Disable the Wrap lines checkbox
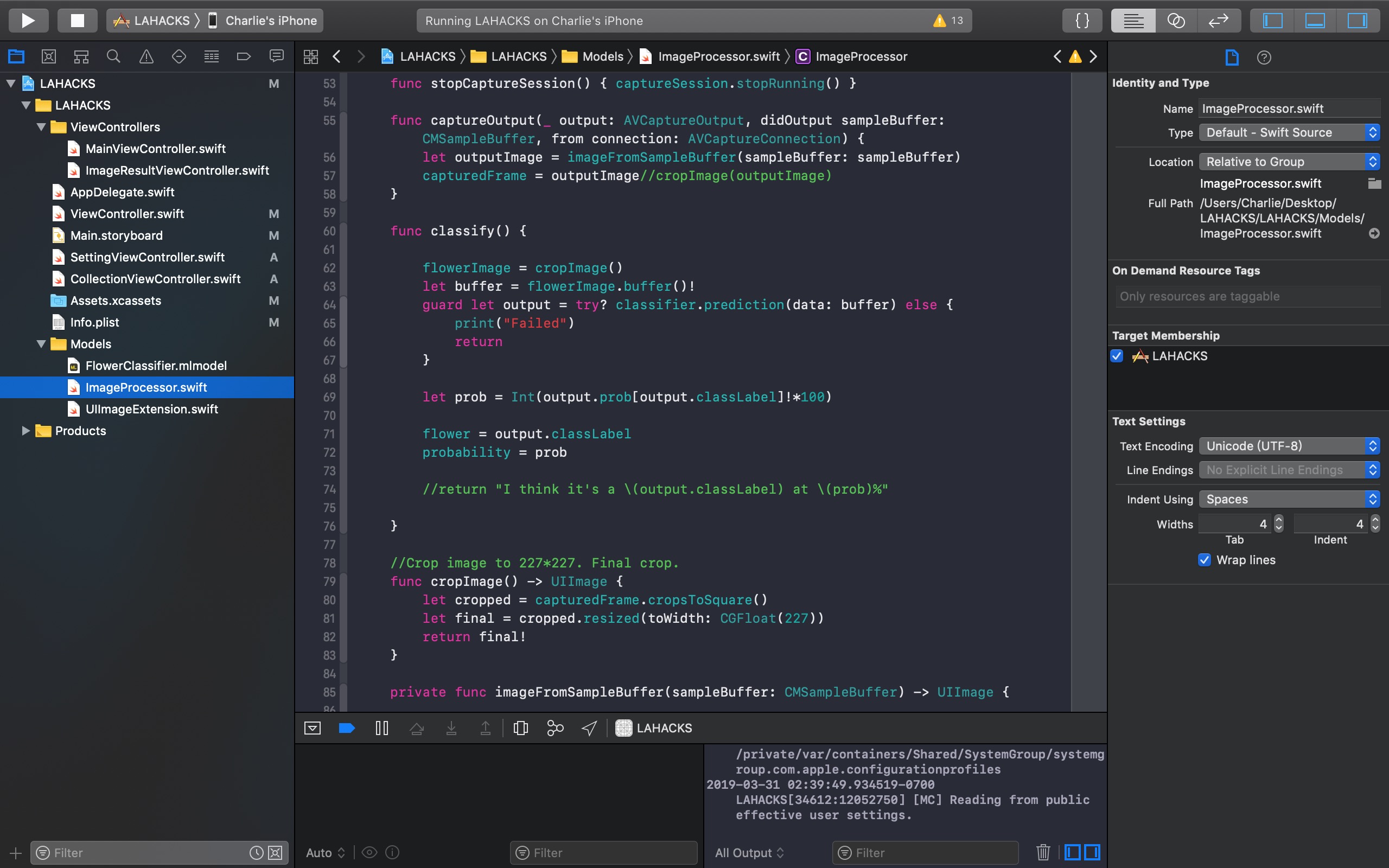1389x868 pixels. point(1204,560)
